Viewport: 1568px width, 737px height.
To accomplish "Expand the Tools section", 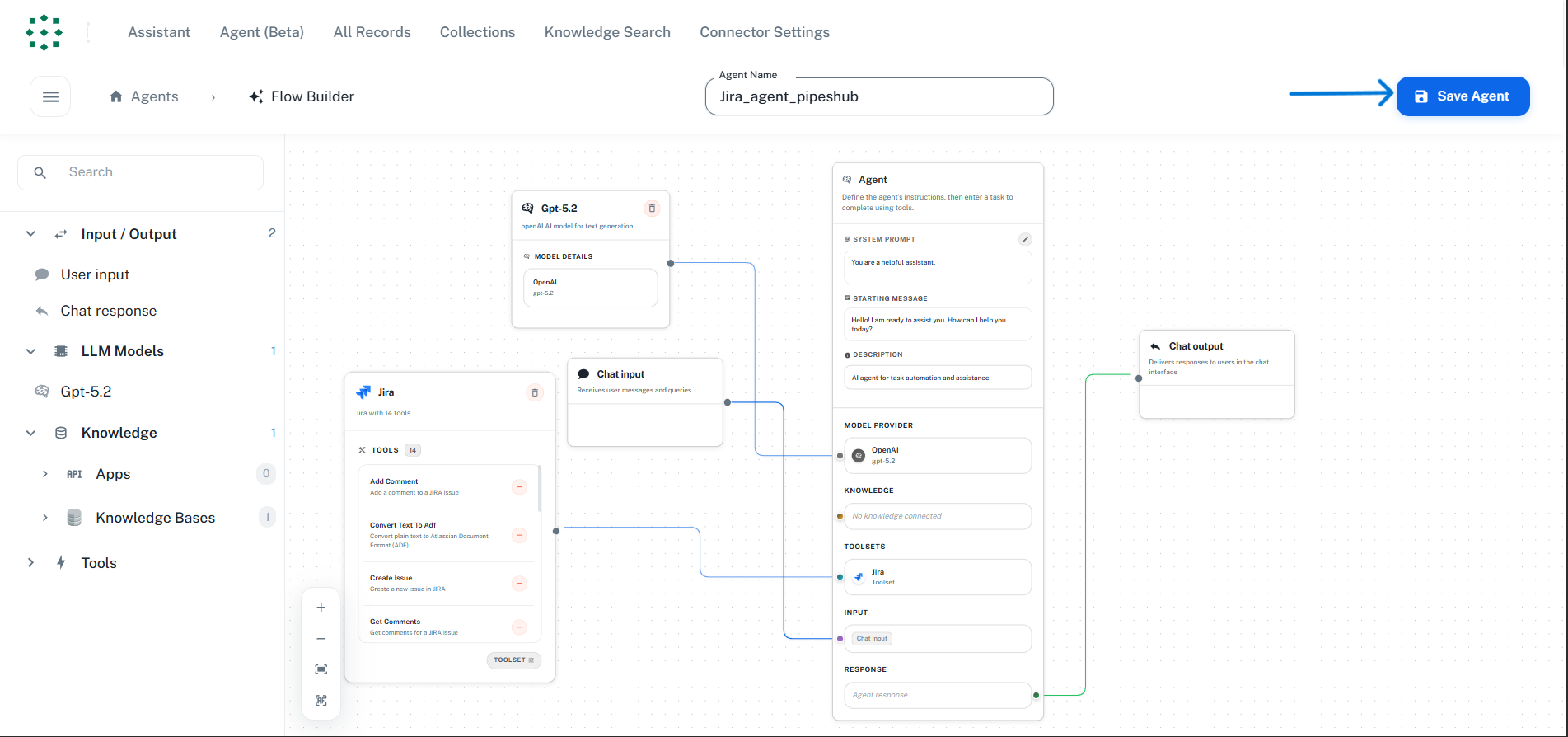I will (x=30, y=563).
